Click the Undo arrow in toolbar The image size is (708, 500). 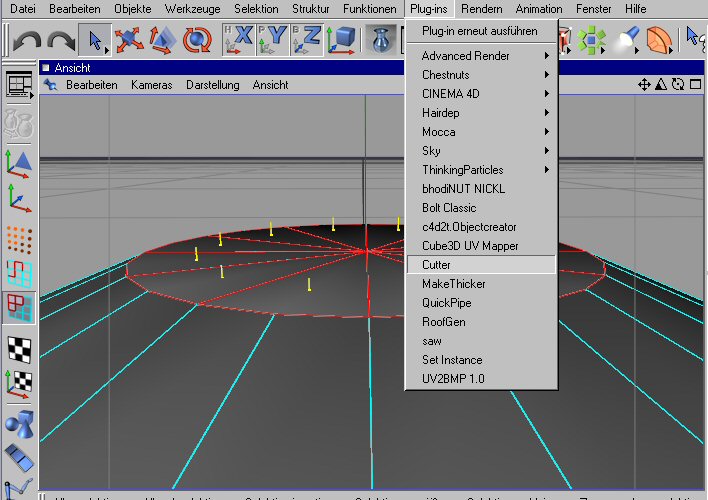click(27, 41)
